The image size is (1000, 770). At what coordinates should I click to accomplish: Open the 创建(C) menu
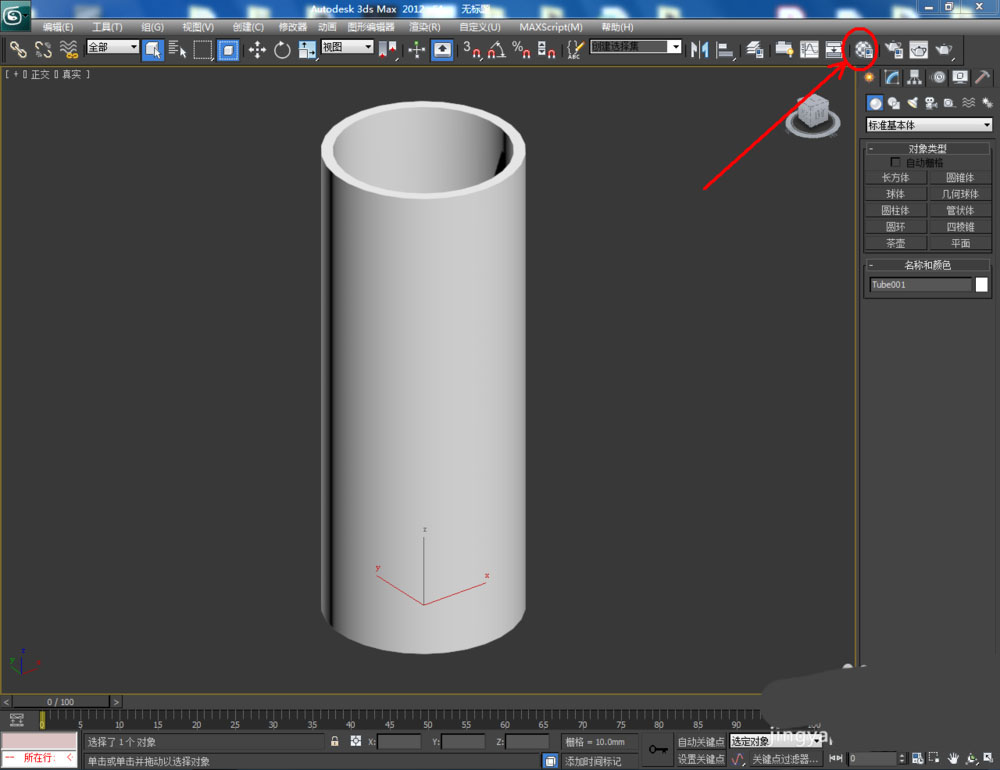(x=248, y=27)
